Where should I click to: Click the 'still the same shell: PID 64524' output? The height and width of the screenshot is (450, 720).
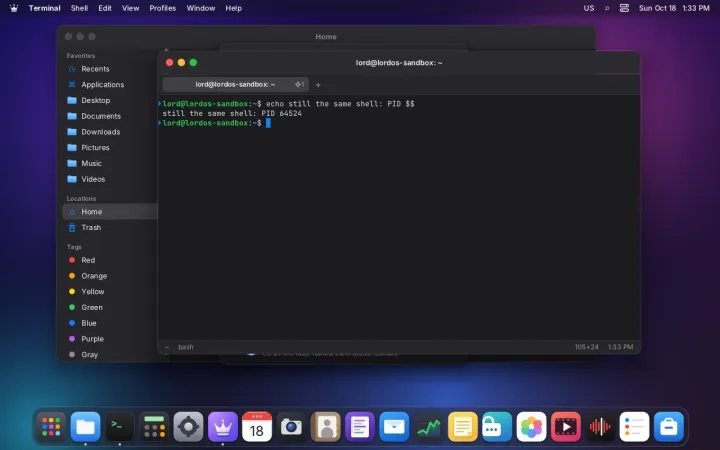[232, 113]
